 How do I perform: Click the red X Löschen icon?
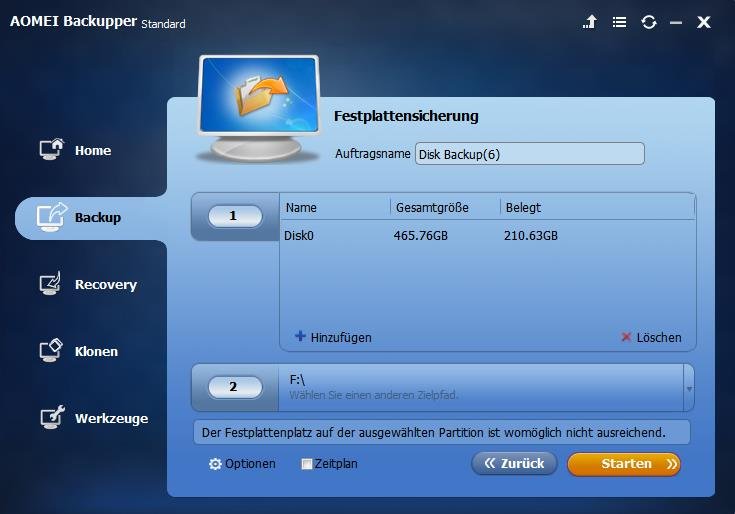pyautogui.click(x=626, y=336)
